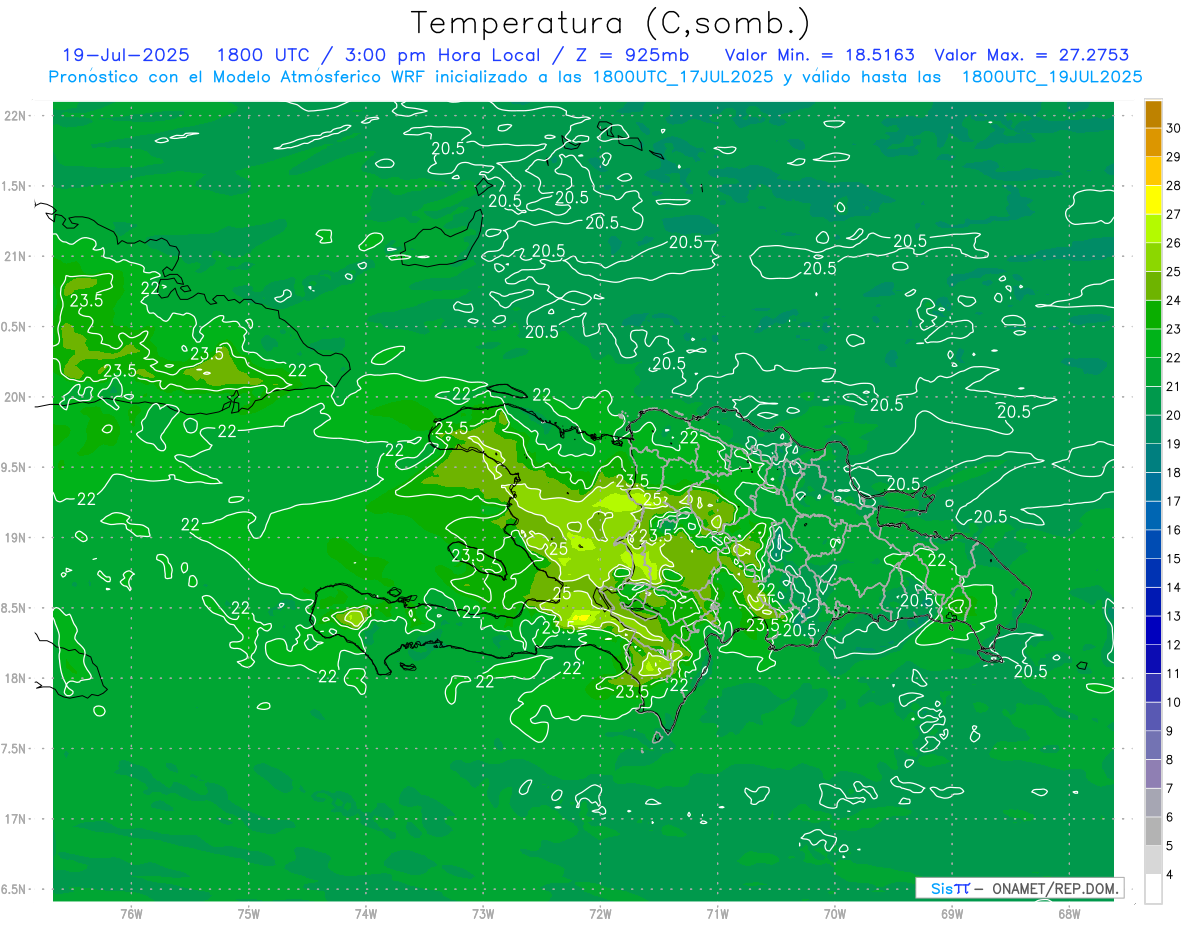
Task: Click the lime swatch between 26 and 27
Action: click(x=1153, y=228)
